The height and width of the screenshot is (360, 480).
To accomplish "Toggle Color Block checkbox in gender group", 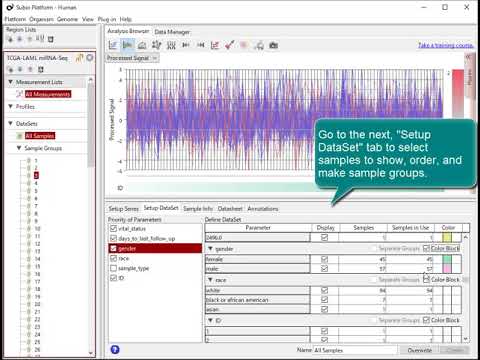I will pos(426,248).
